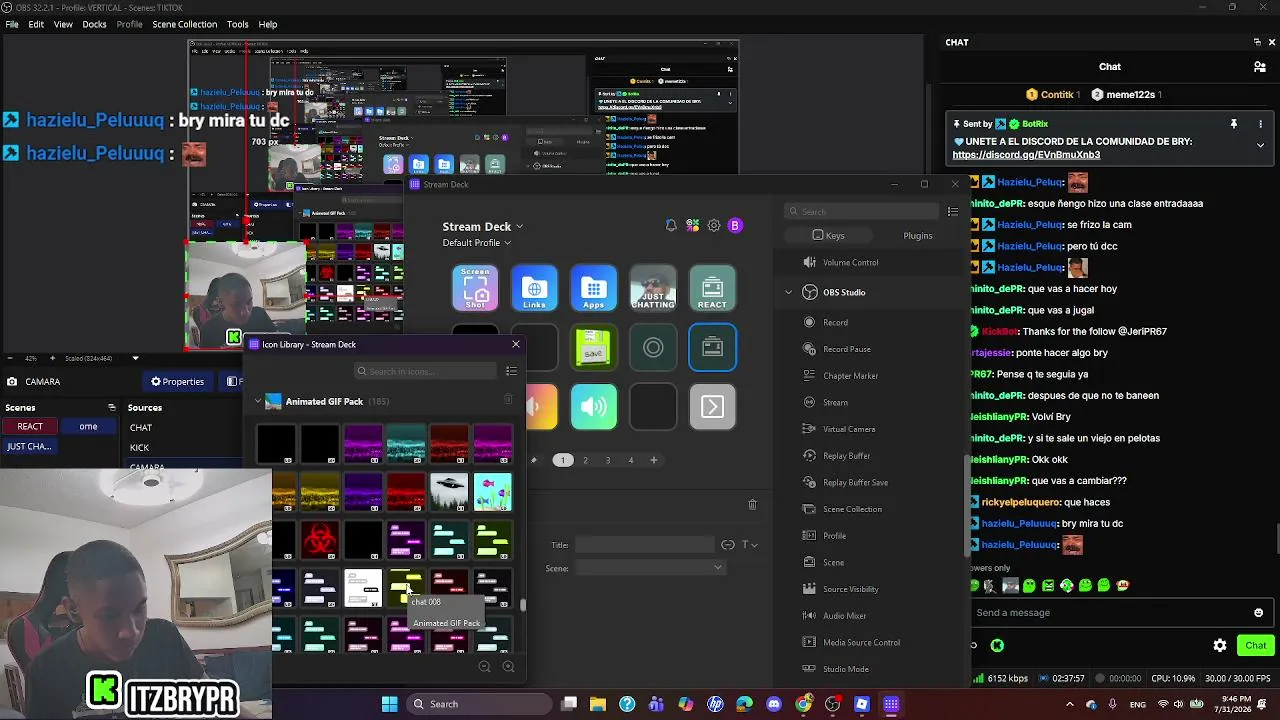The width and height of the screenshot is (1280, 720).
Task: Select the teal speaker volume key
Action: click(x=594, y=406)
